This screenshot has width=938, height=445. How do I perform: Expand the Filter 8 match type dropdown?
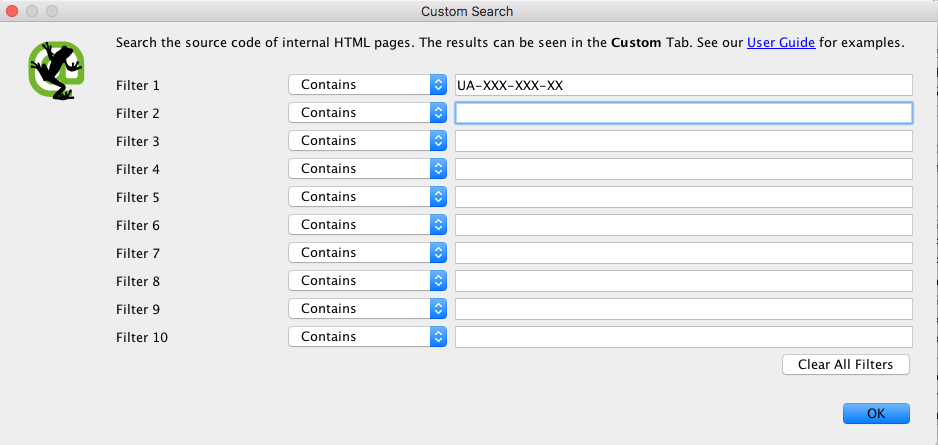point(367,281)
